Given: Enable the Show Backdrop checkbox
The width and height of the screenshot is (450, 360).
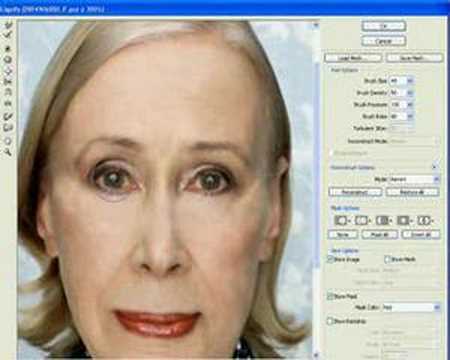Looking at the screenshot, I should click(x=331, y=321).
